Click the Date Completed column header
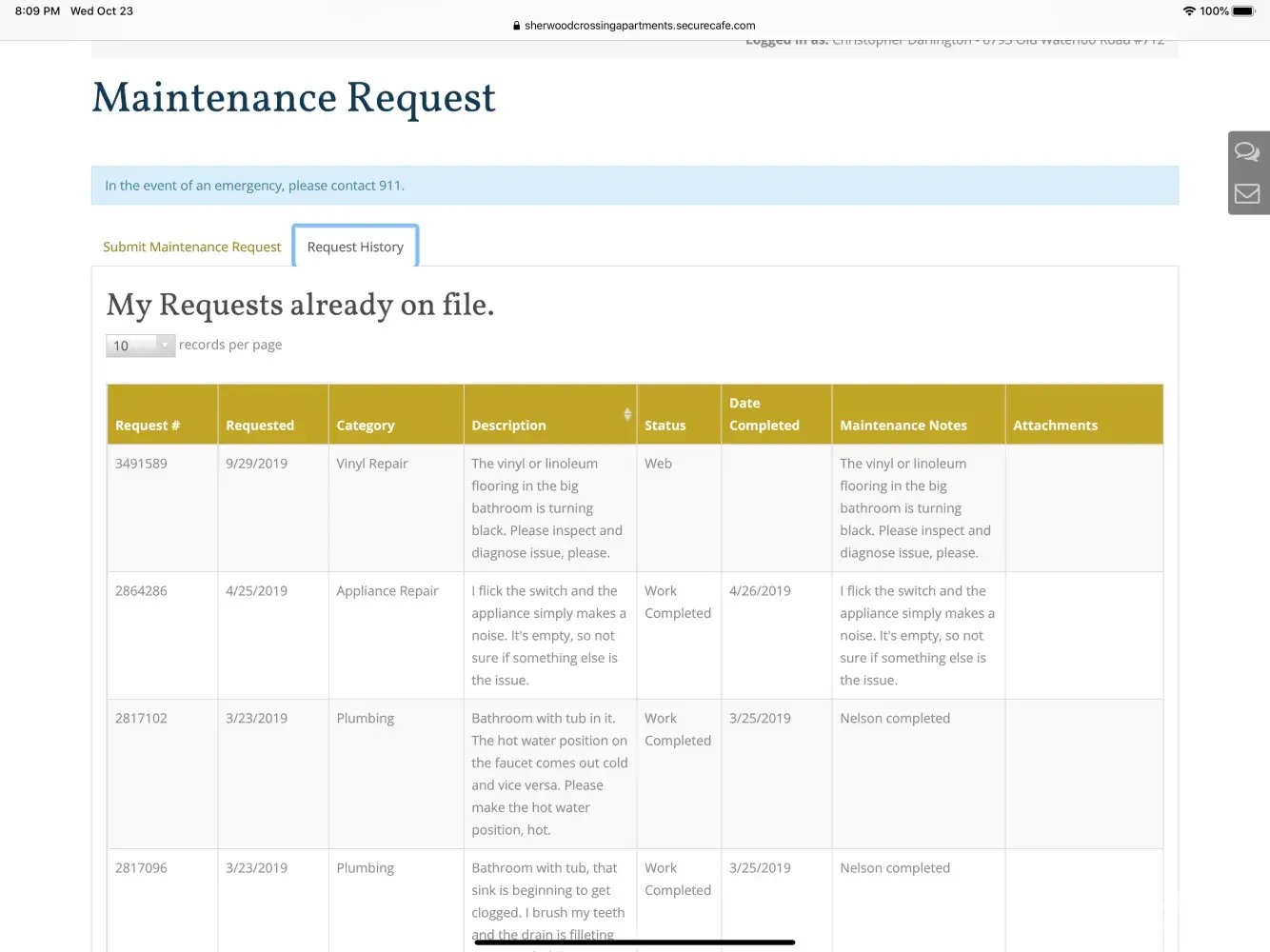 pyautogui.click(x=764, y=414)
